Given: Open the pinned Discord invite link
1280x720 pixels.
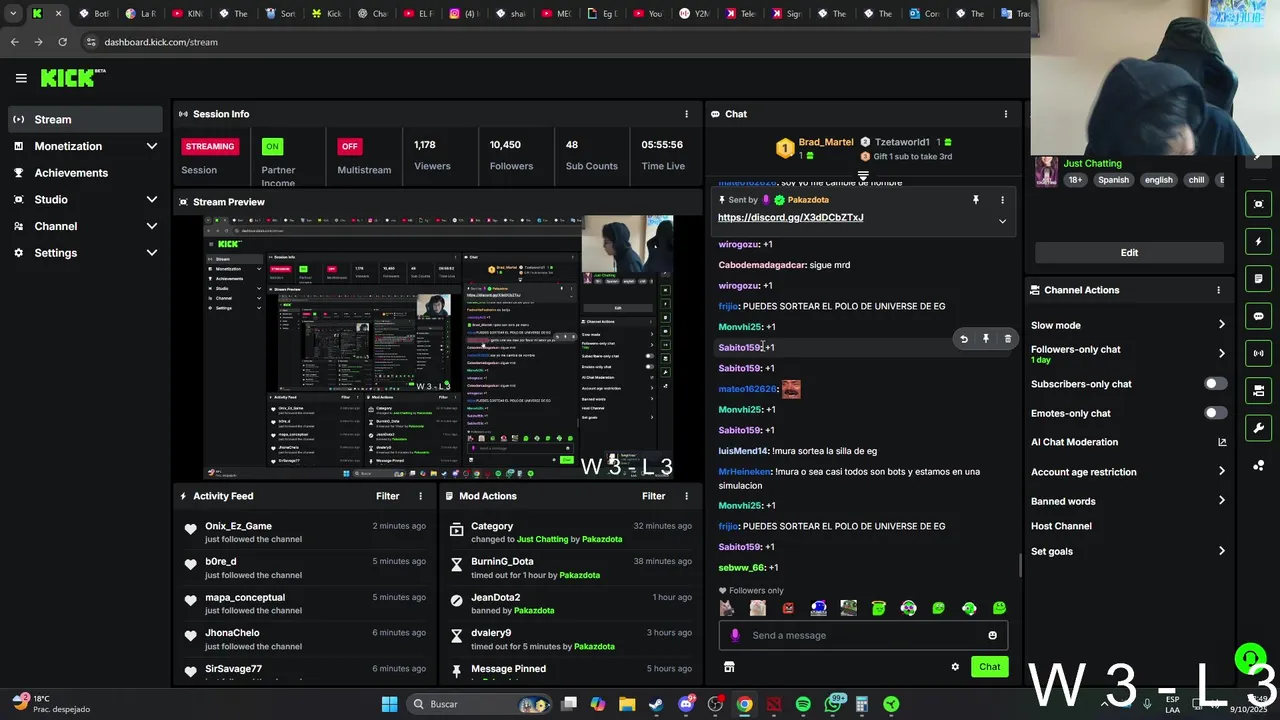Looking at the screenshot, I should [790, 217].
